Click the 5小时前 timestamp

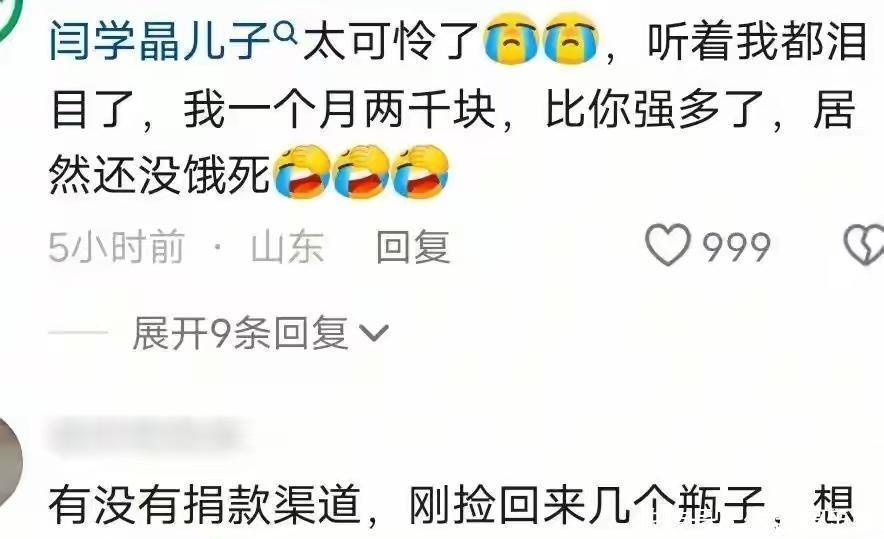click(x=117, y=246)
